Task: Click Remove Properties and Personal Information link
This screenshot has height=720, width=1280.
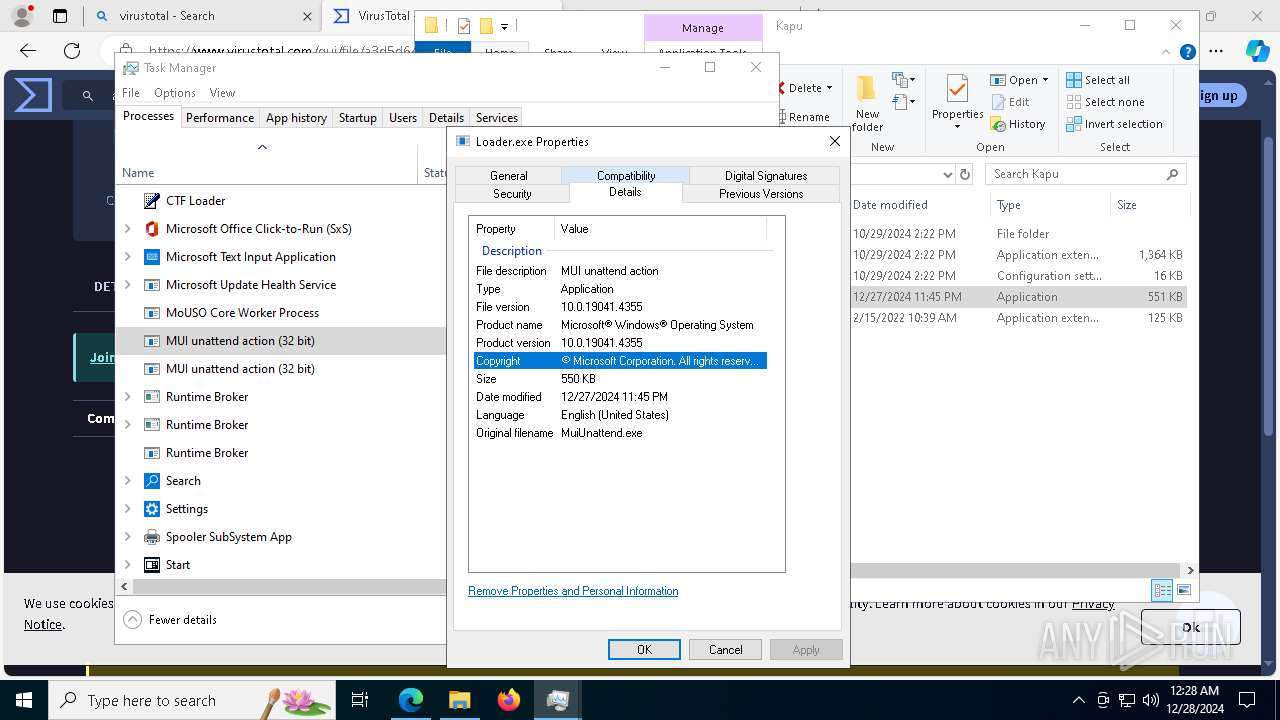Action: coord(573,591)
